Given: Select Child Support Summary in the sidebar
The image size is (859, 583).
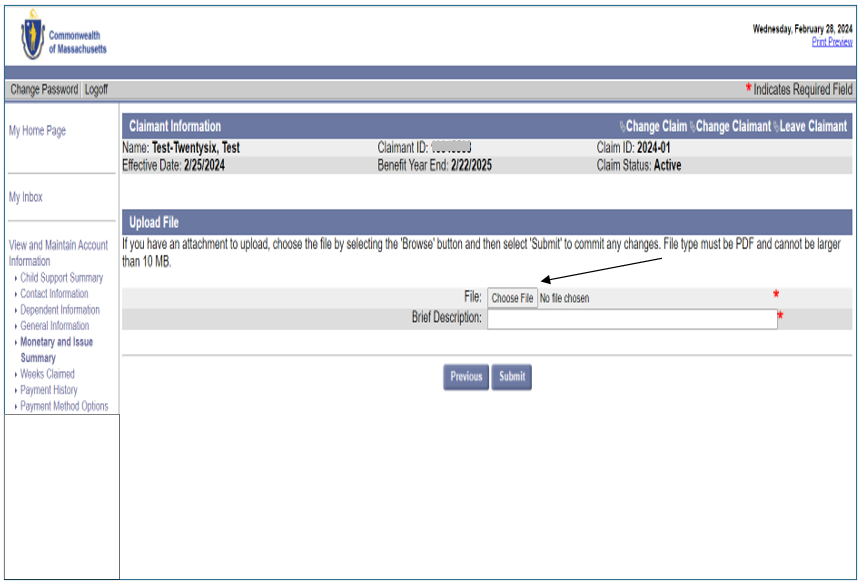Looking at the screenshot, I should 64,278.
